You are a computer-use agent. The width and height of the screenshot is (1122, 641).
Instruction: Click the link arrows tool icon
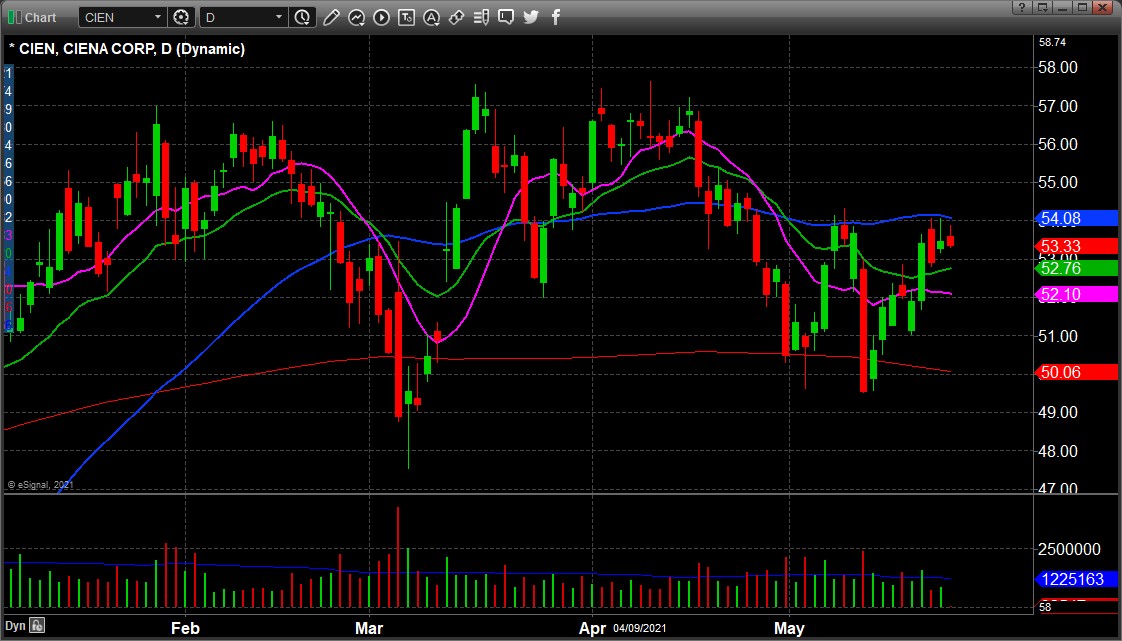(456, 17)
